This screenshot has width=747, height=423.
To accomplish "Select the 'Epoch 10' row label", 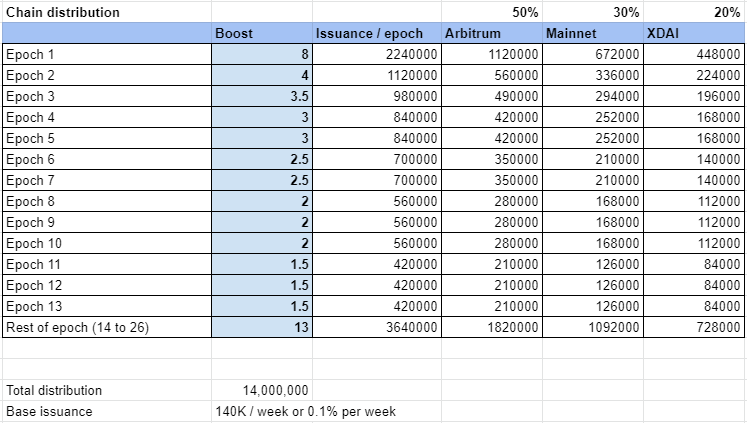I will pos(107,243).
